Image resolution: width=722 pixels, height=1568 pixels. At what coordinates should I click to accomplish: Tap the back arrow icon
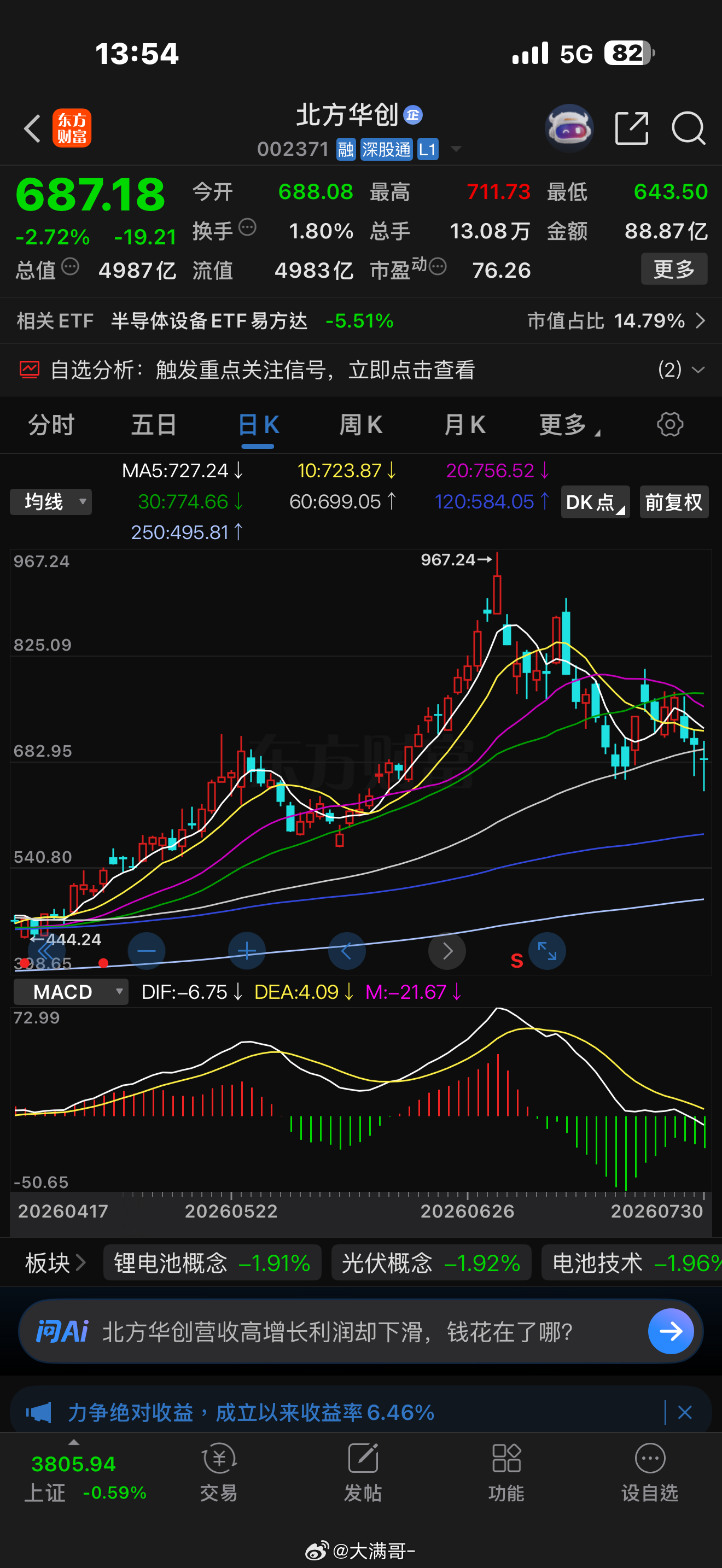pos(32,128)
